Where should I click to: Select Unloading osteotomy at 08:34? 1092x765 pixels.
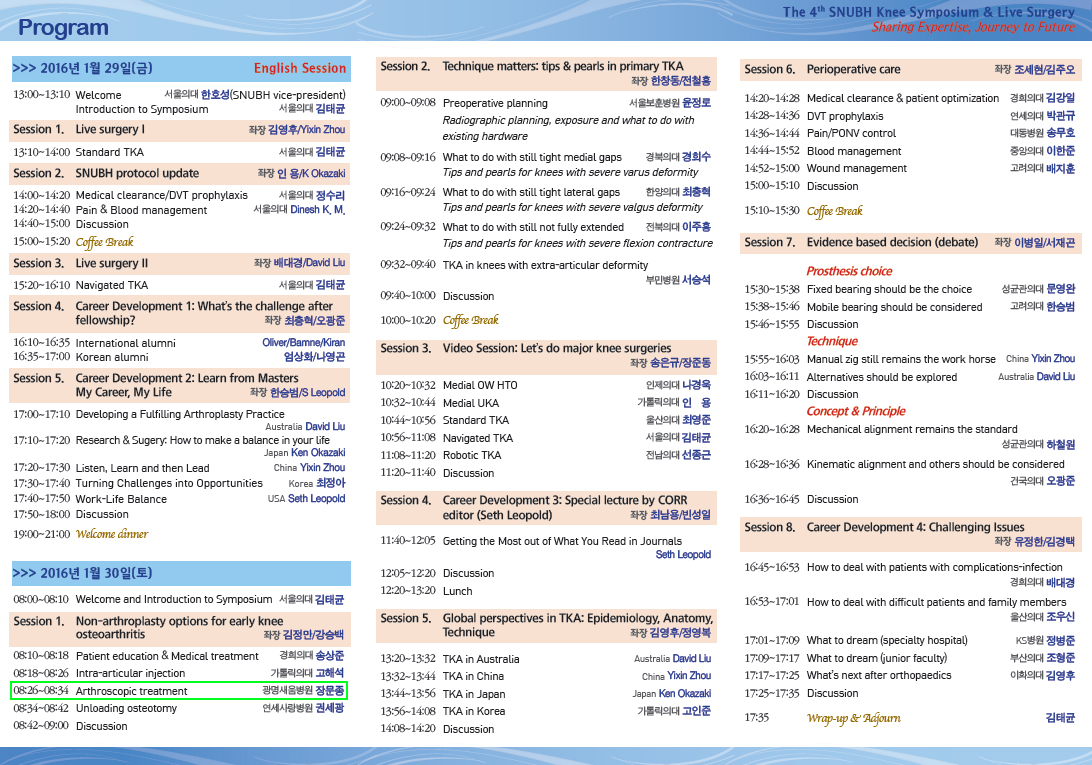[178, 708]
